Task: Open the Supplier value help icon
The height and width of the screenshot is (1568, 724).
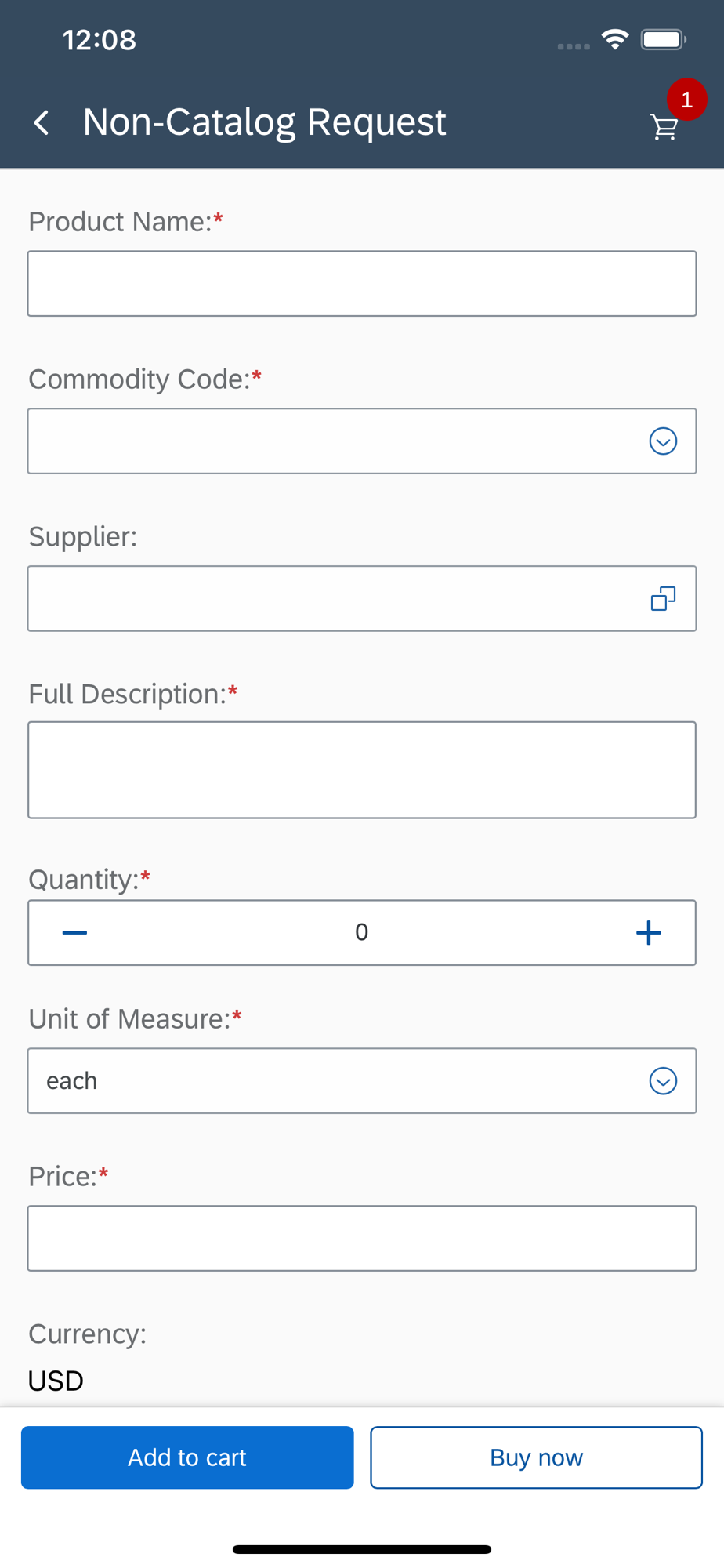Action: pos(663,599)
